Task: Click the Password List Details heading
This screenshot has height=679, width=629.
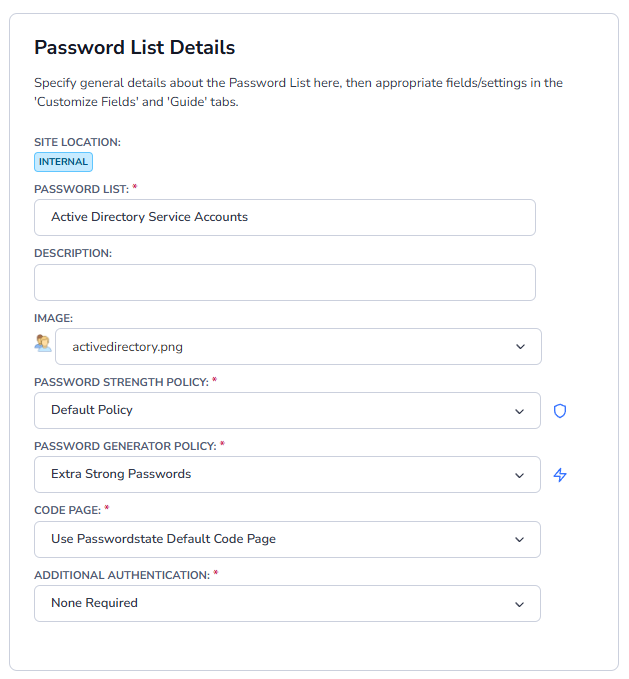Action: pos(135,47)
